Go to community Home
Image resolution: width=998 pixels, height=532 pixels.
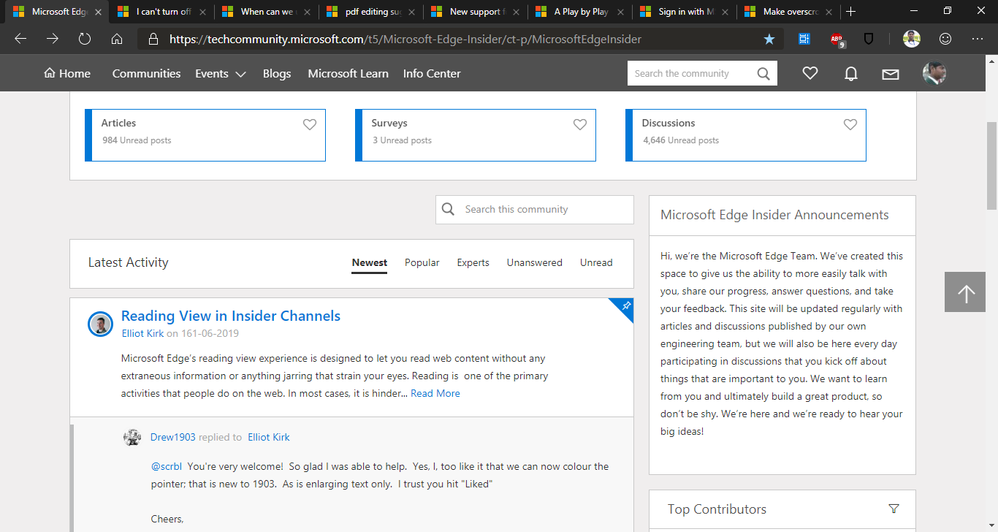point(67,74)
